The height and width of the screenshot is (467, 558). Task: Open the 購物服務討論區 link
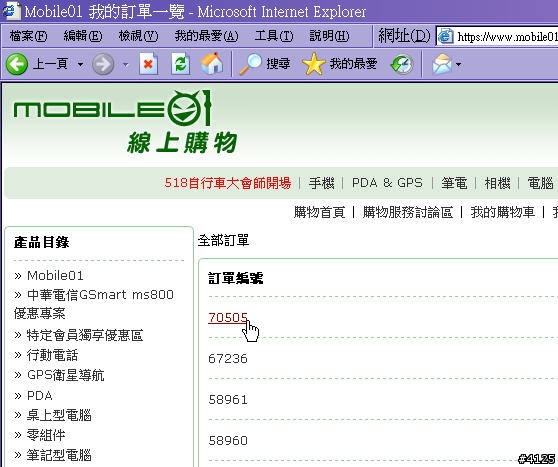pos(408,212)
